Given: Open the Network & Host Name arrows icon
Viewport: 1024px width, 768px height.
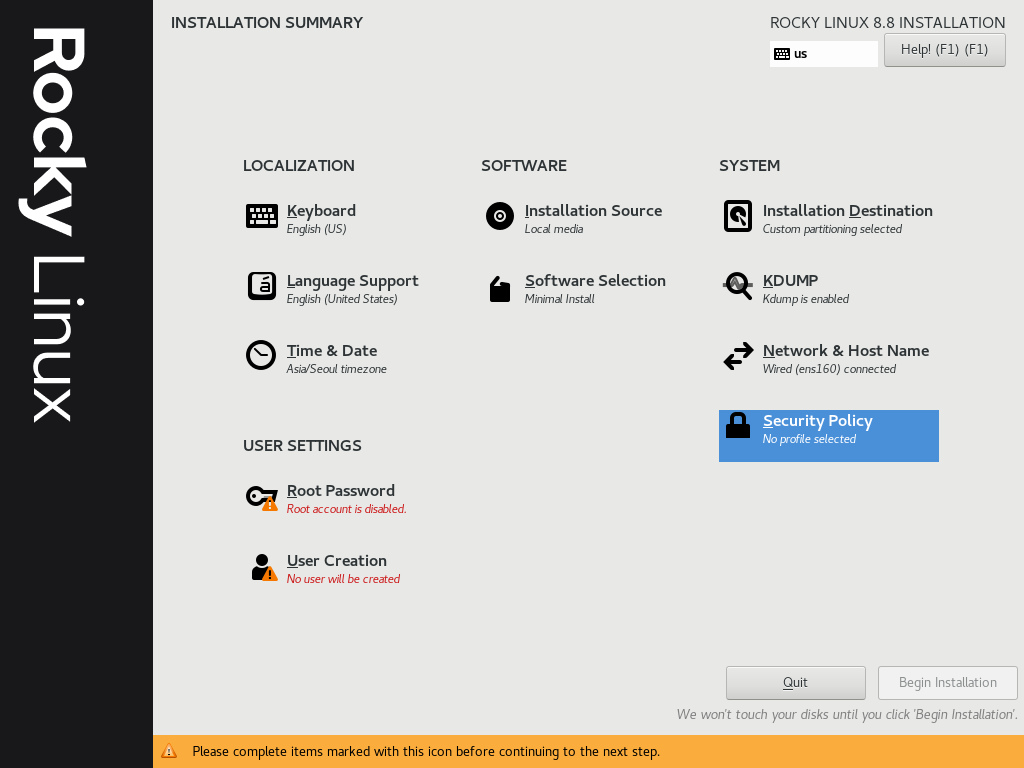Looking at the screenshot, I should pyautogui.click(x=738, y=357).
